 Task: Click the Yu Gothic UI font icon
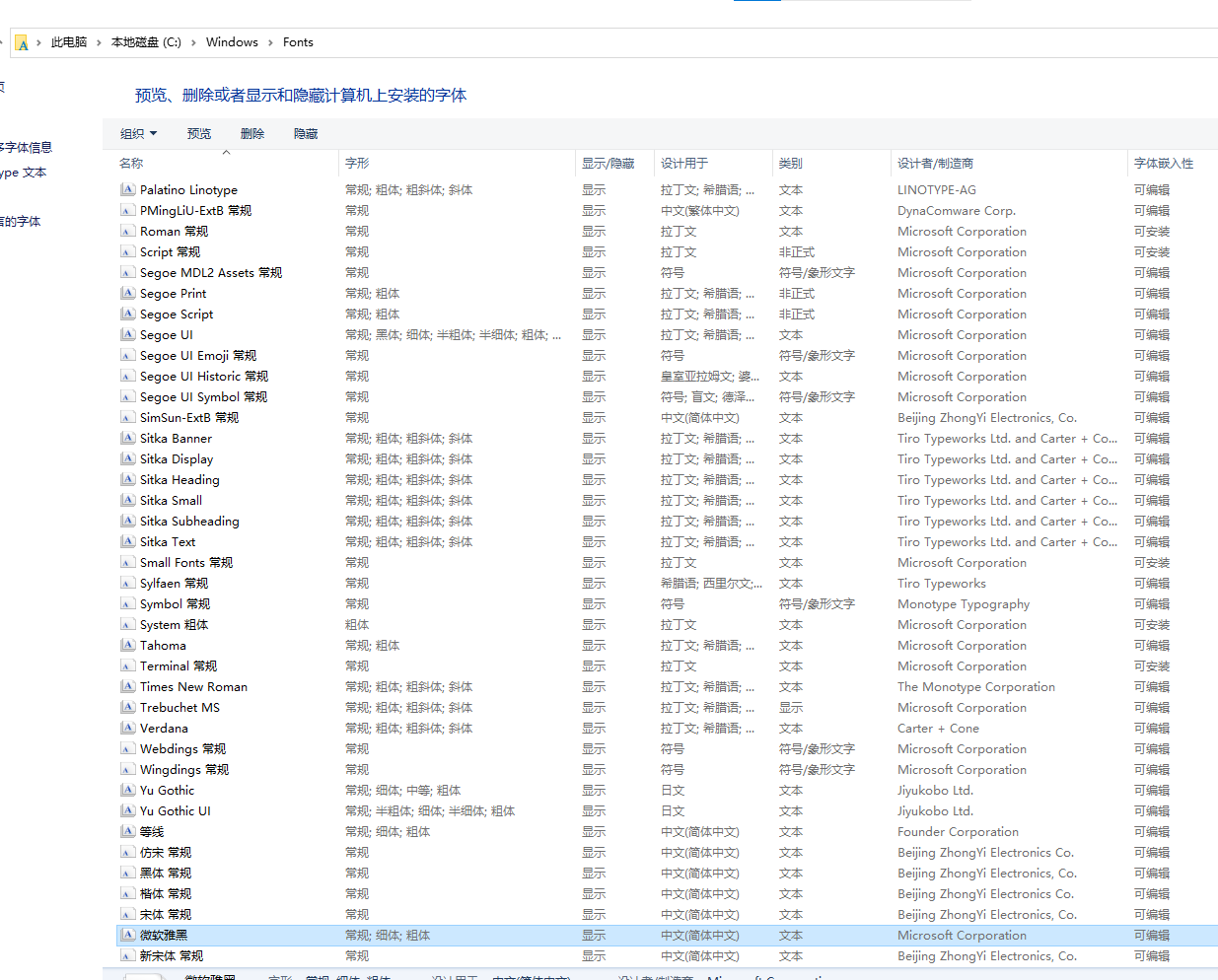point(128,810)
